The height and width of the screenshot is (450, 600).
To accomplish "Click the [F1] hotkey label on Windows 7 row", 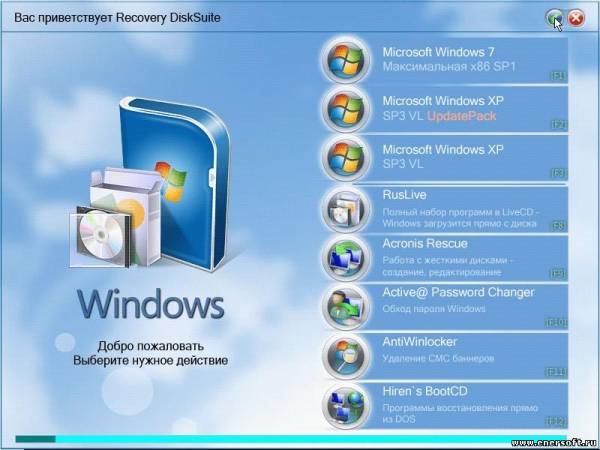I will coord(558,76).
